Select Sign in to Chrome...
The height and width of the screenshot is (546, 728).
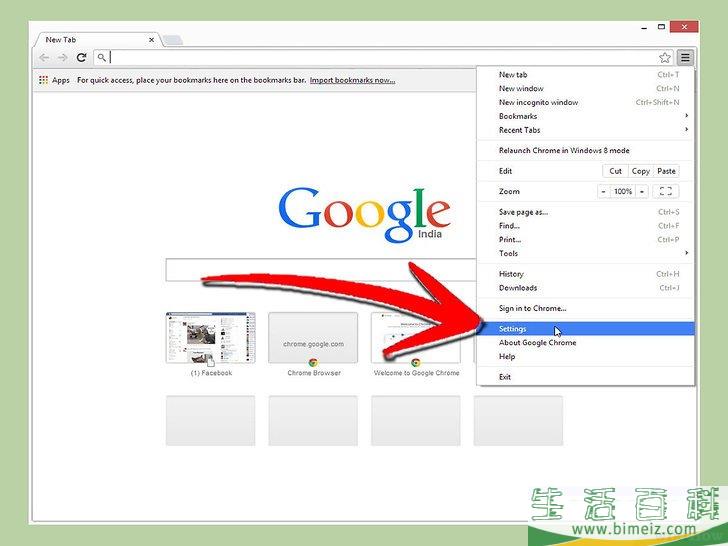pos(586,308)
